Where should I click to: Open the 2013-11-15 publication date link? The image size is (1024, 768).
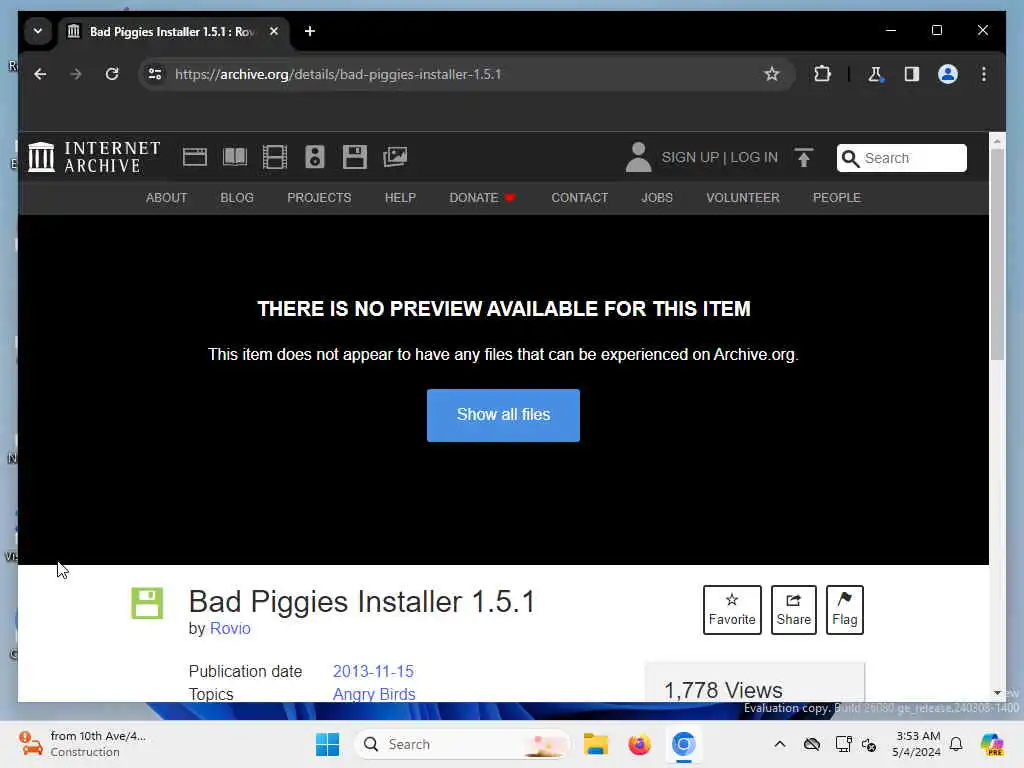(x=374, y=671)
